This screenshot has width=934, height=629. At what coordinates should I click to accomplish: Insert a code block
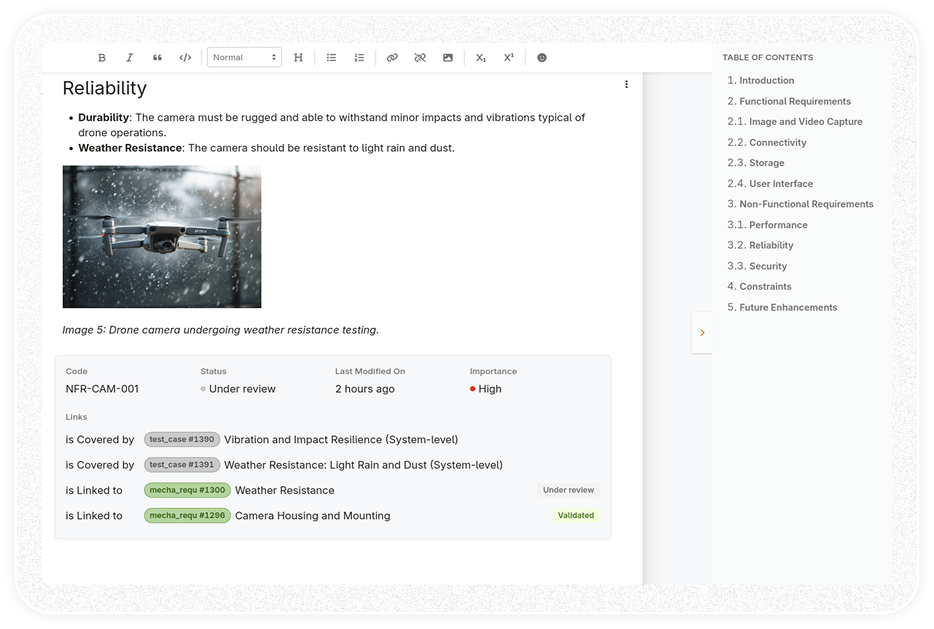(185, 58)
